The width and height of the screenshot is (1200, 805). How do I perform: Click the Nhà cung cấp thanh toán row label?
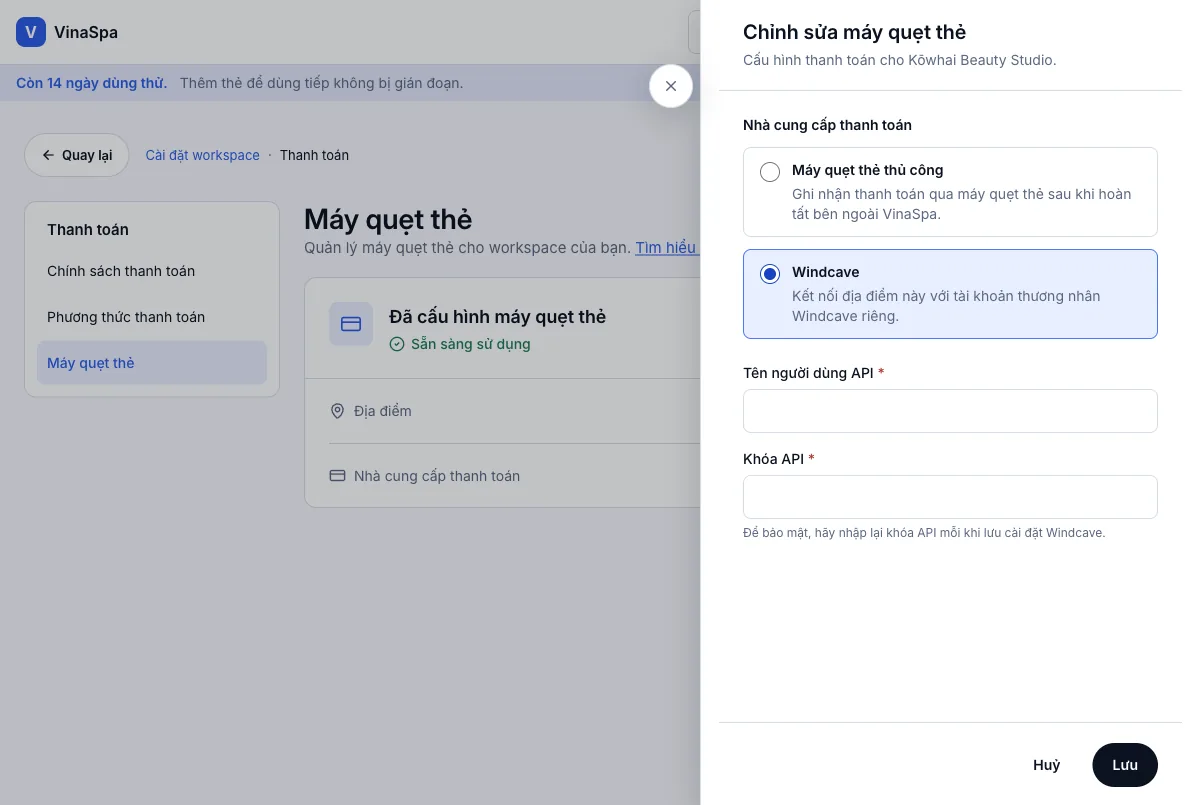(437, 476)
